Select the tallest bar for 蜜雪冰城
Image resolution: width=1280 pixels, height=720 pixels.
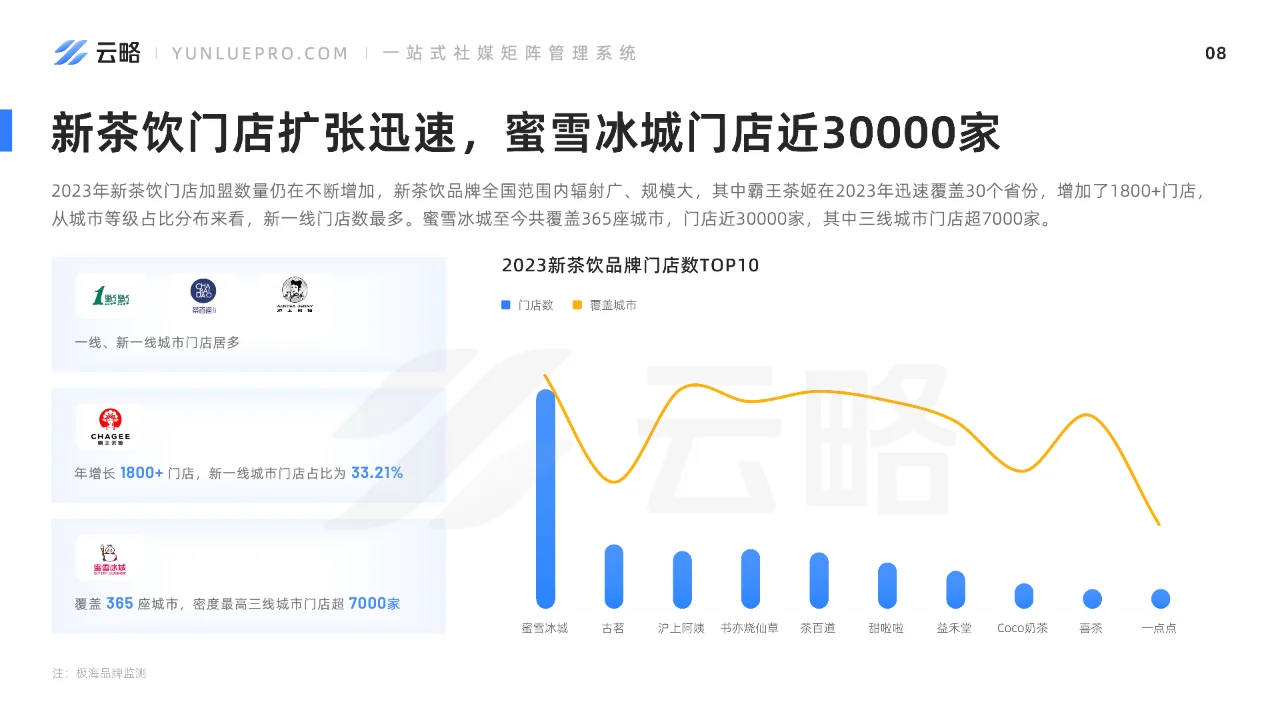pyautogui.click(x=545, y=498)
